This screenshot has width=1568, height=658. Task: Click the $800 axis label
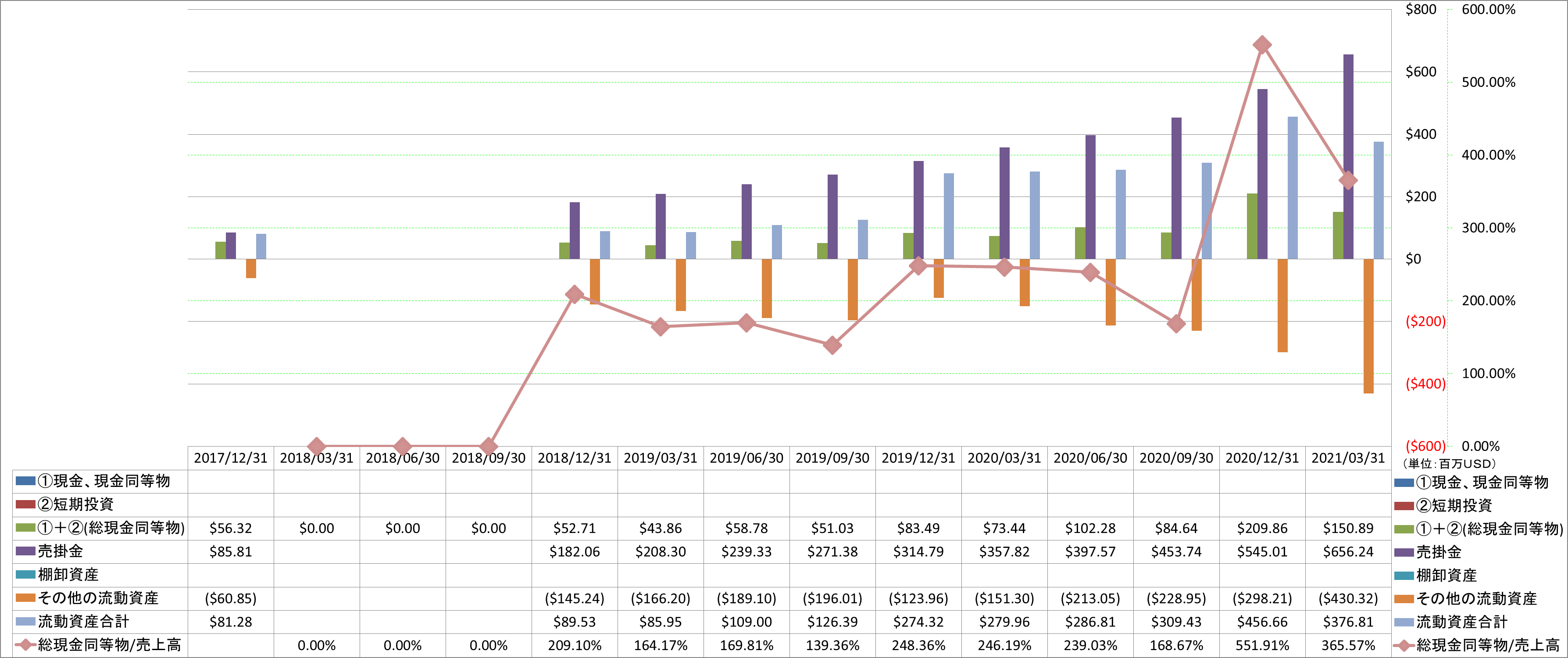point(1421,9)
